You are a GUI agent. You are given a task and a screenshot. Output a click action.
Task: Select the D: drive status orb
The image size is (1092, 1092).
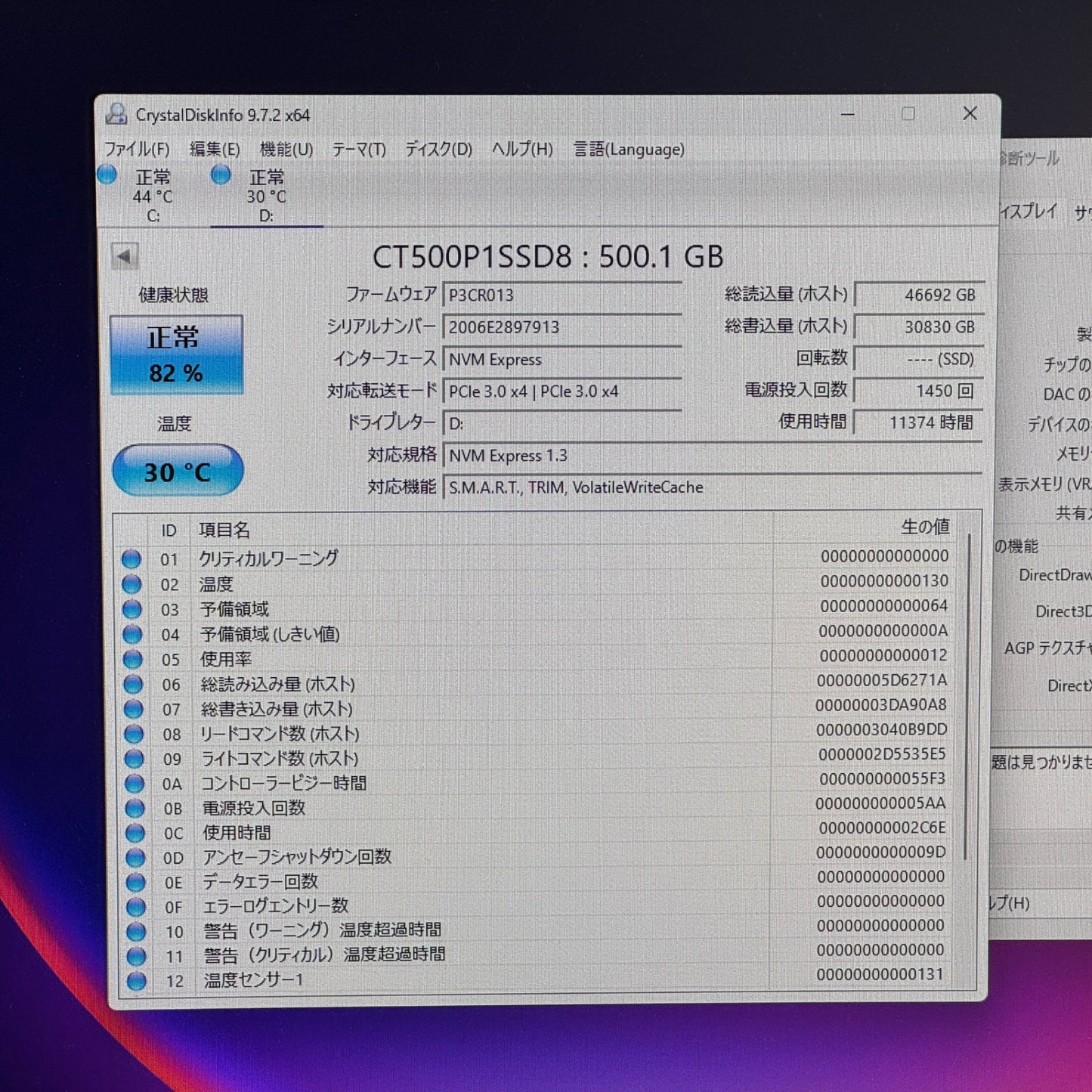click(x=221, y=175)
